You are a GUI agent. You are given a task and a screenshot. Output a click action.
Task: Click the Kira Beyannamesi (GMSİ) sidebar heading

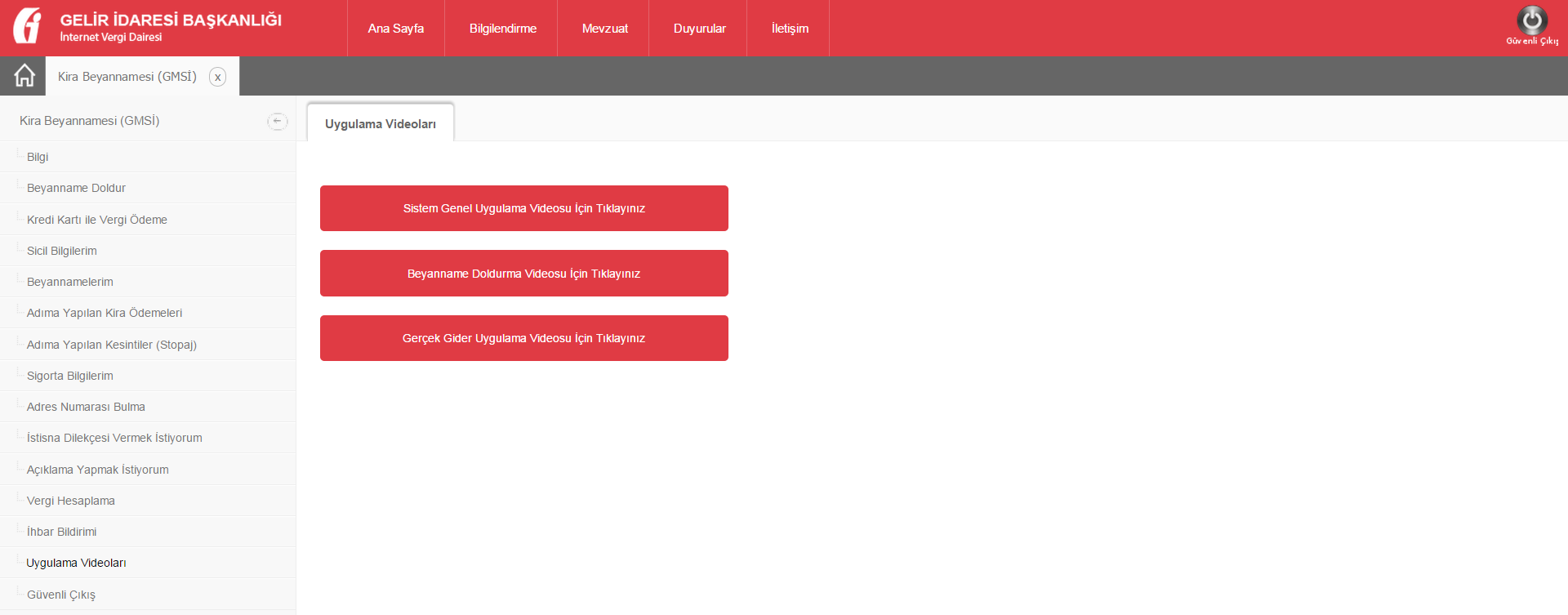pos(90,121)
